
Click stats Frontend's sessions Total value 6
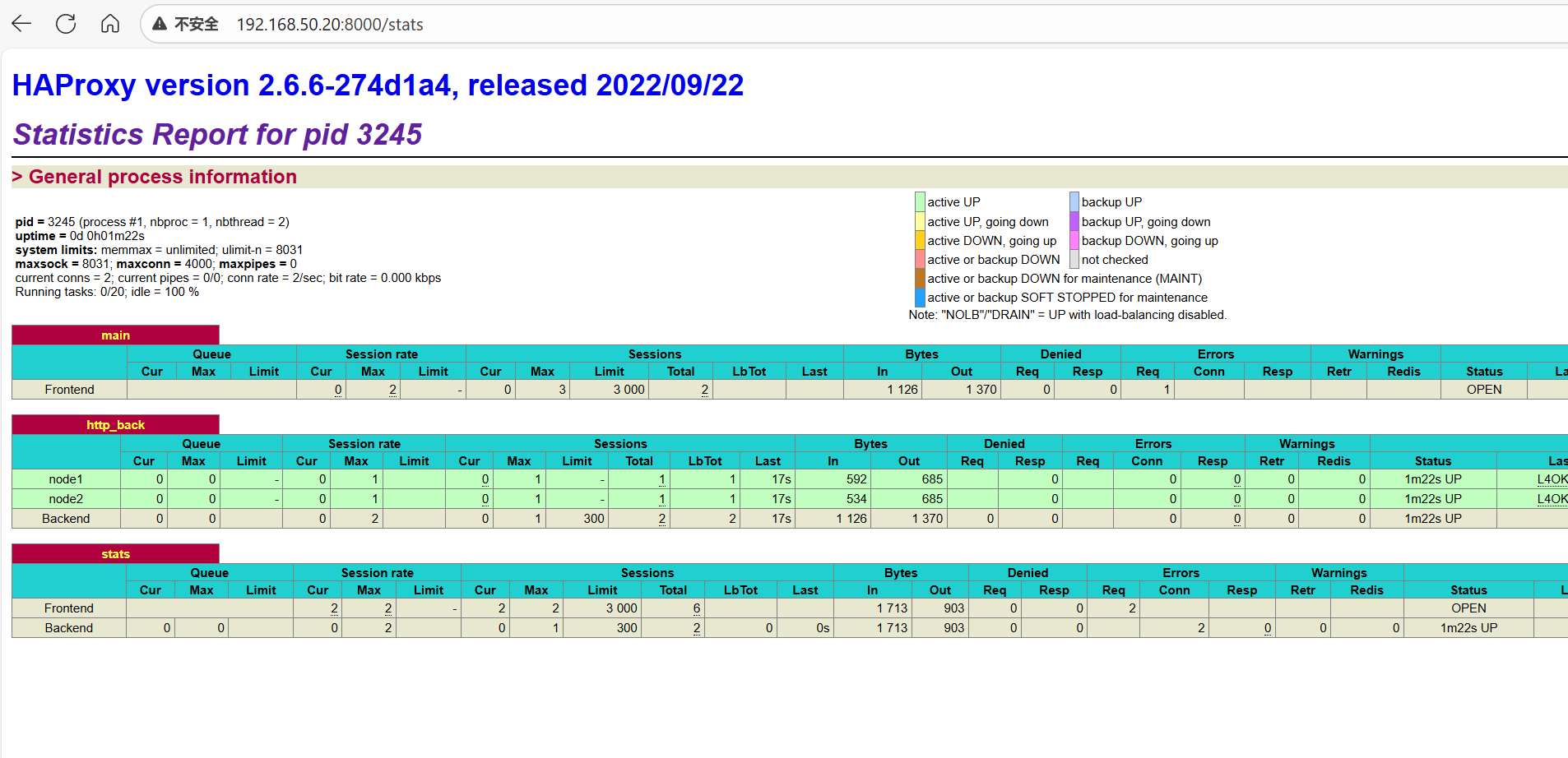[x=697, y=608]
